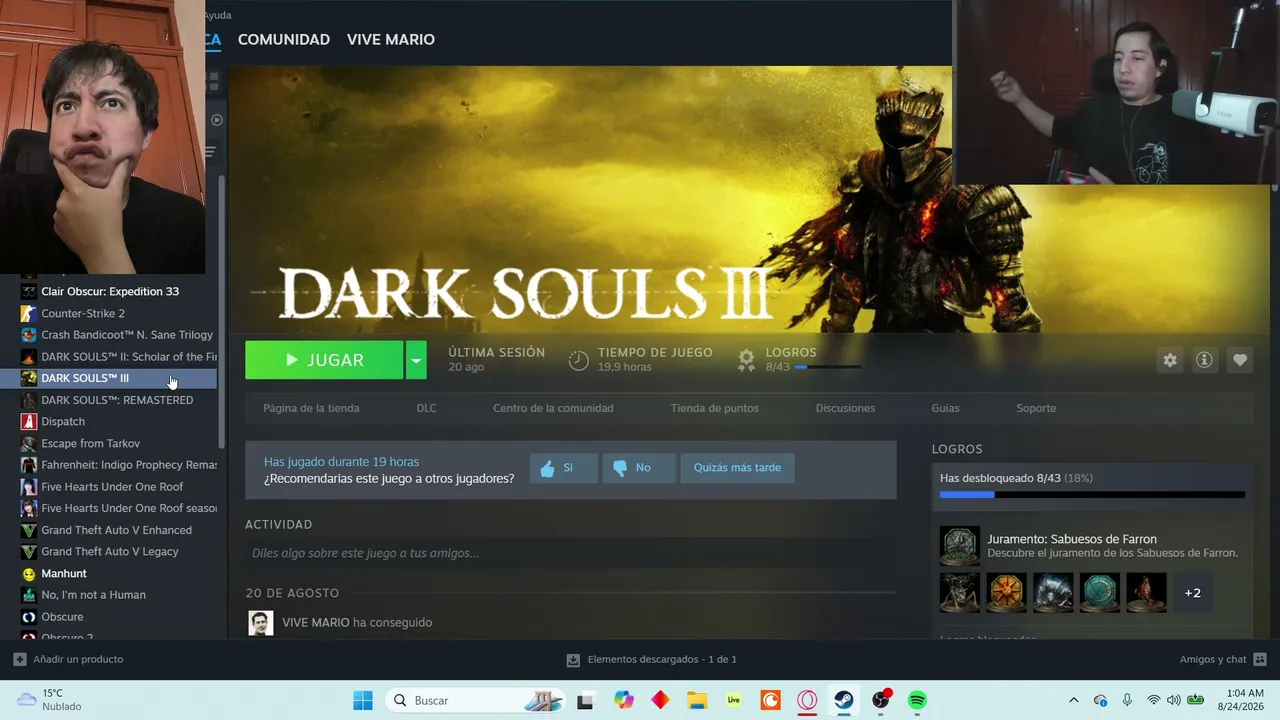Open the VIVE MARIO profile menu
This screenshot has width=1280, height=720.
coord(391,40)
